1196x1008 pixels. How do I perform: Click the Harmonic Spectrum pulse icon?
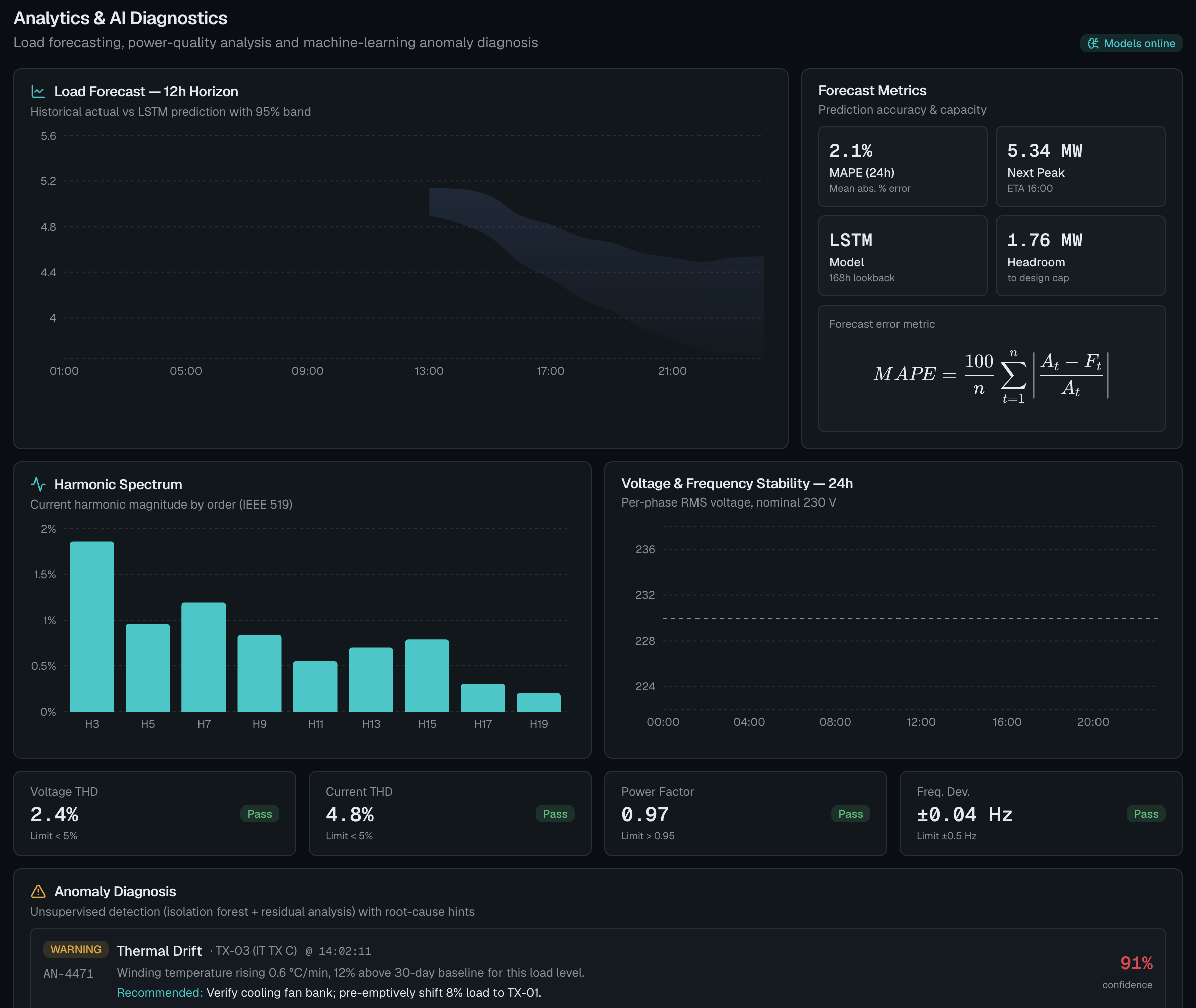pyautogui.click(x=38, y=484)
